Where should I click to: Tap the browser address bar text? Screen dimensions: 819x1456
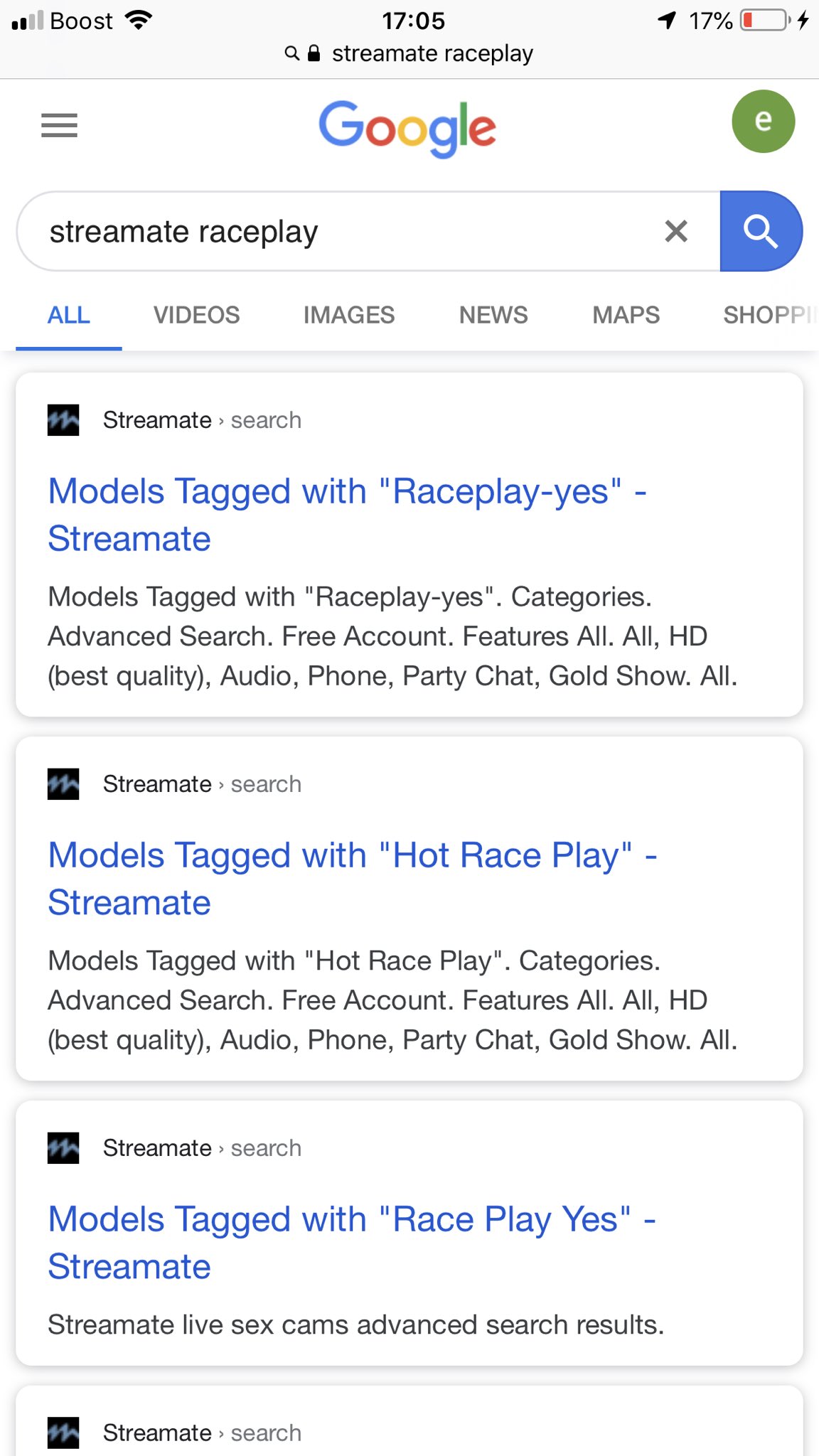432,53
